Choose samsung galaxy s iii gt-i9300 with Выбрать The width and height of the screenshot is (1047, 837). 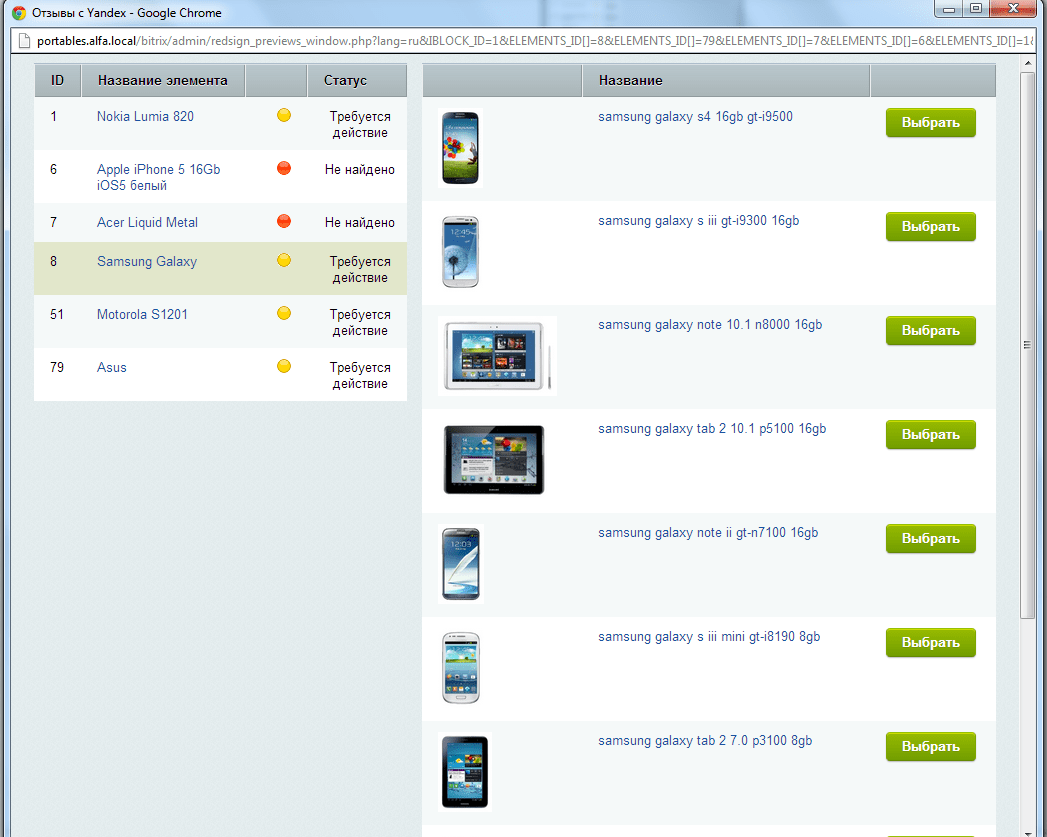click(x=931, y=227)
